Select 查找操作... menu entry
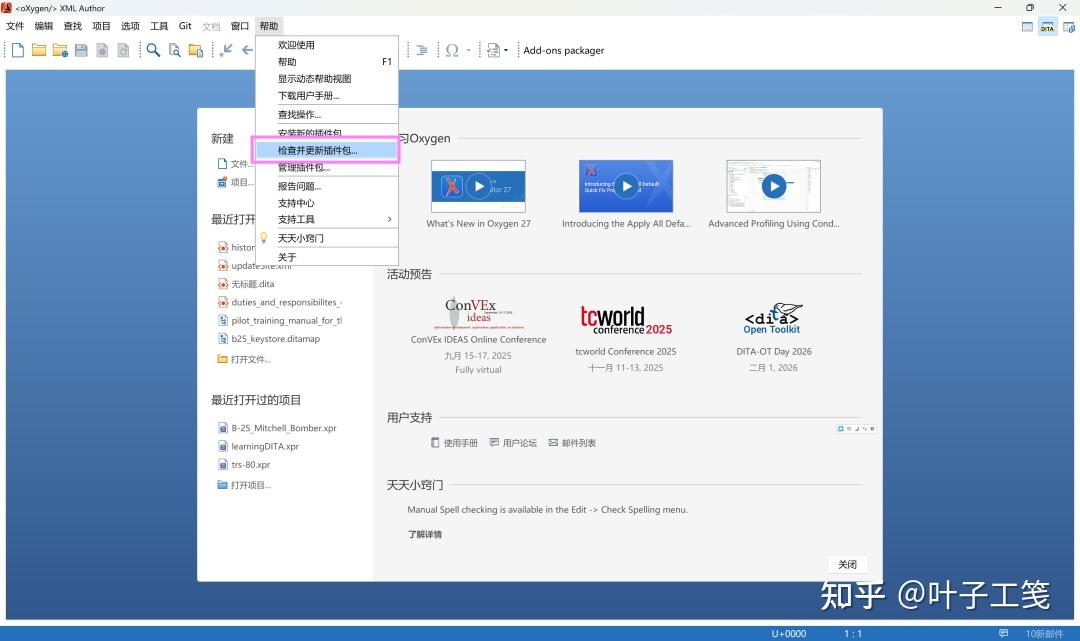1080x641 pixels. [326, 114]
